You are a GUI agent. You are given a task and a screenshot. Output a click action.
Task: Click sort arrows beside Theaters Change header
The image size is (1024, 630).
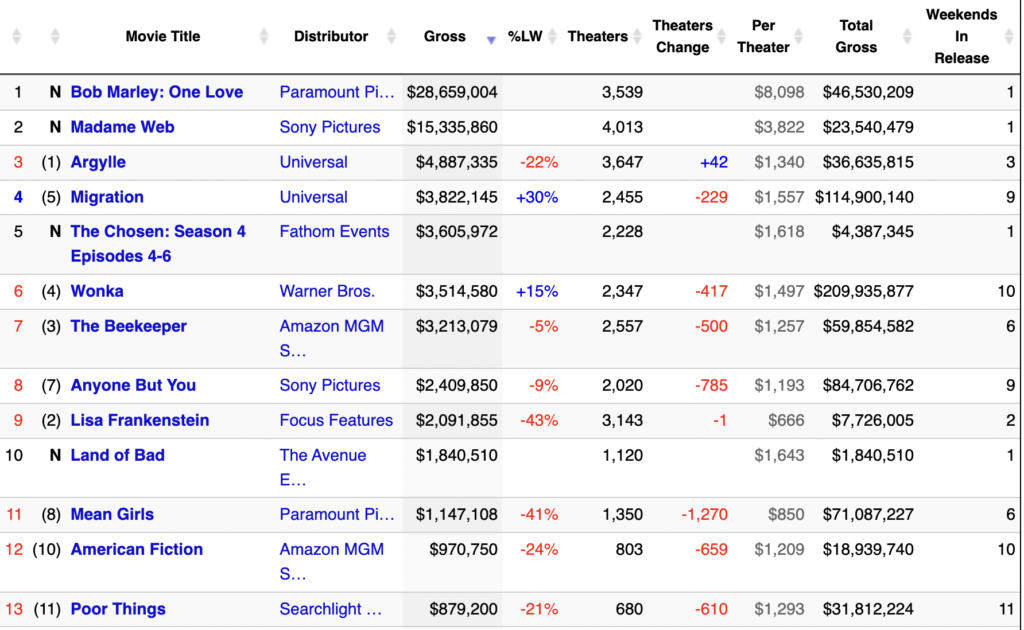(722, 37)
